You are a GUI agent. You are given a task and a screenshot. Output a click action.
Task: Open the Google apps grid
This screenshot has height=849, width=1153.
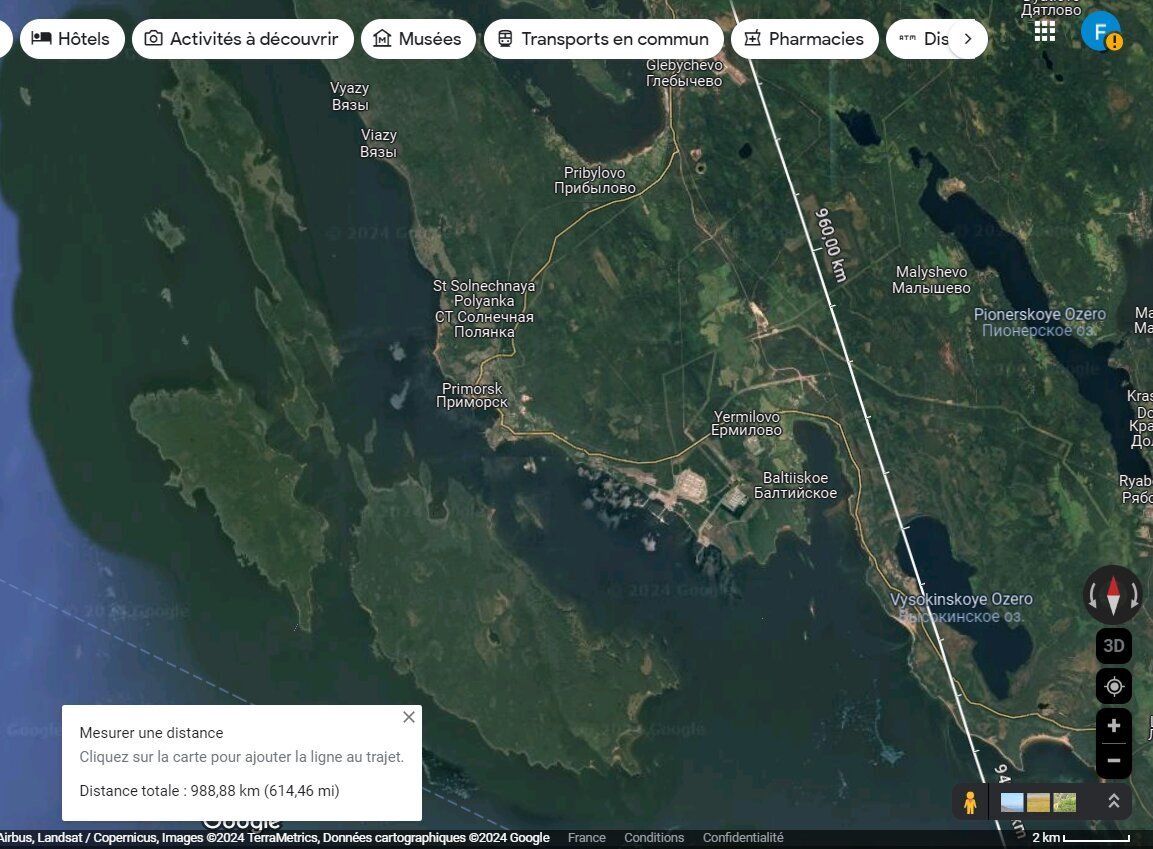click(x=1045, y=31)
